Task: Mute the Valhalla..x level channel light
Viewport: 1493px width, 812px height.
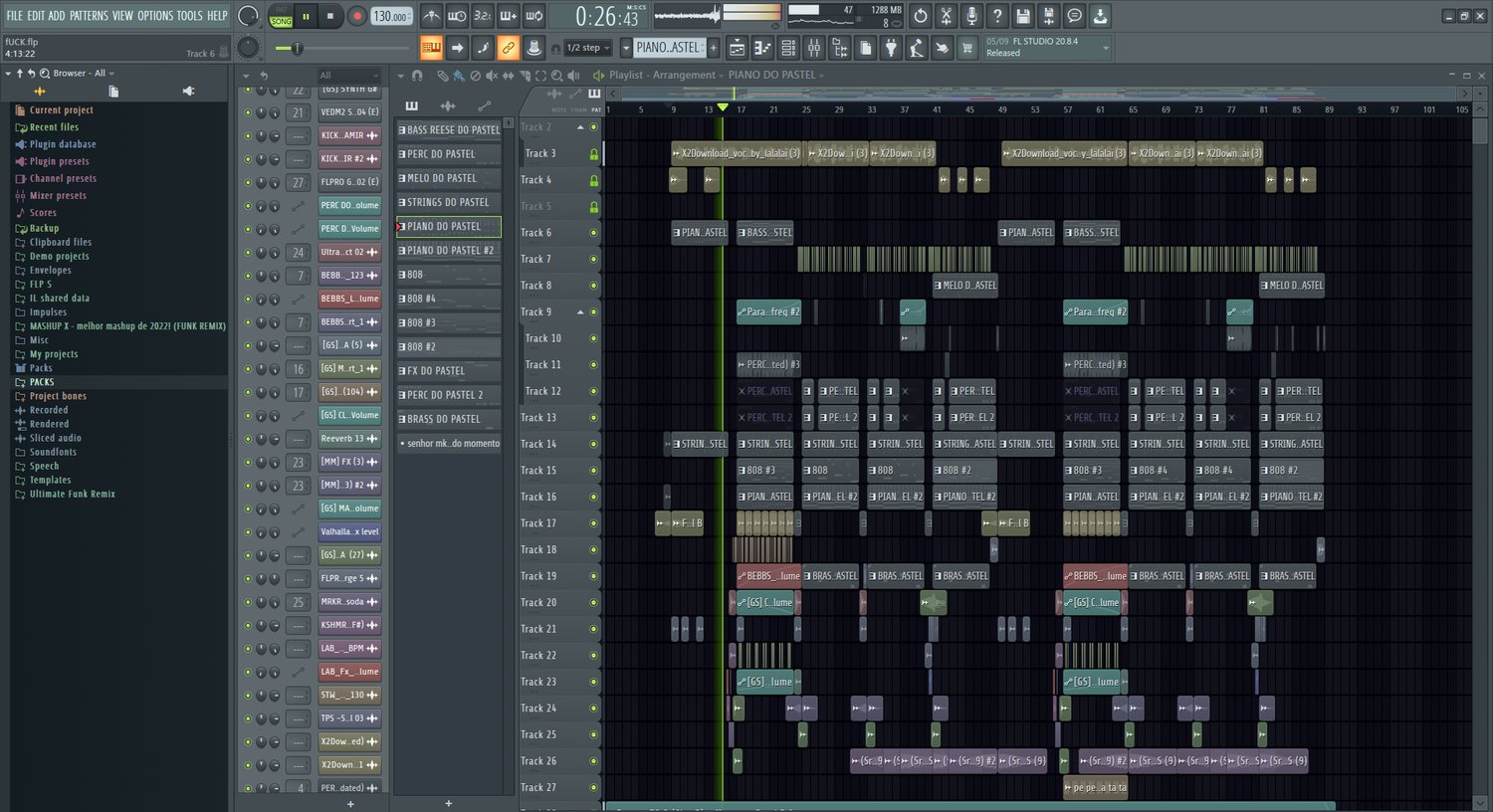Action: point(248,531)
